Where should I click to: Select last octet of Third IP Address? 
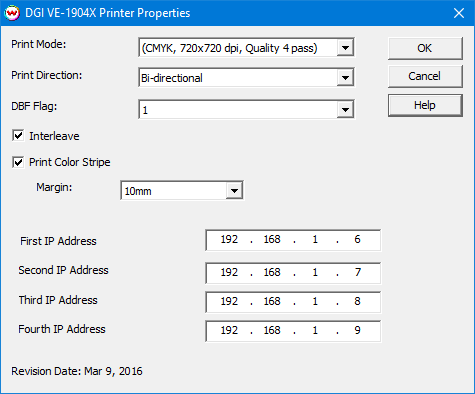coord(357,301)
